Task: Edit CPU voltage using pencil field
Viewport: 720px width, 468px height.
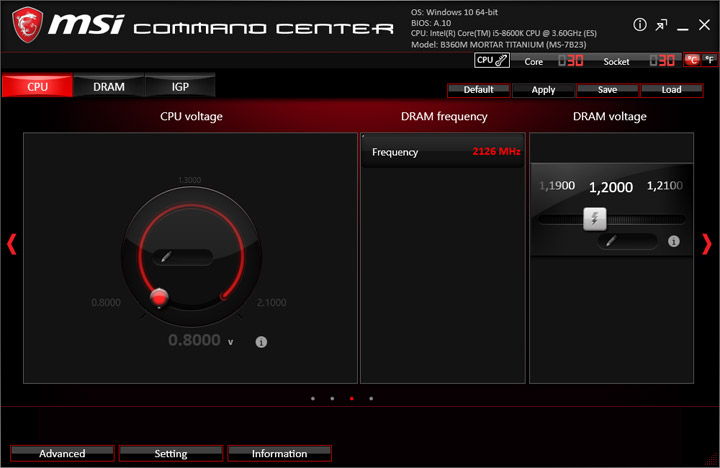Action: point(183,257)
